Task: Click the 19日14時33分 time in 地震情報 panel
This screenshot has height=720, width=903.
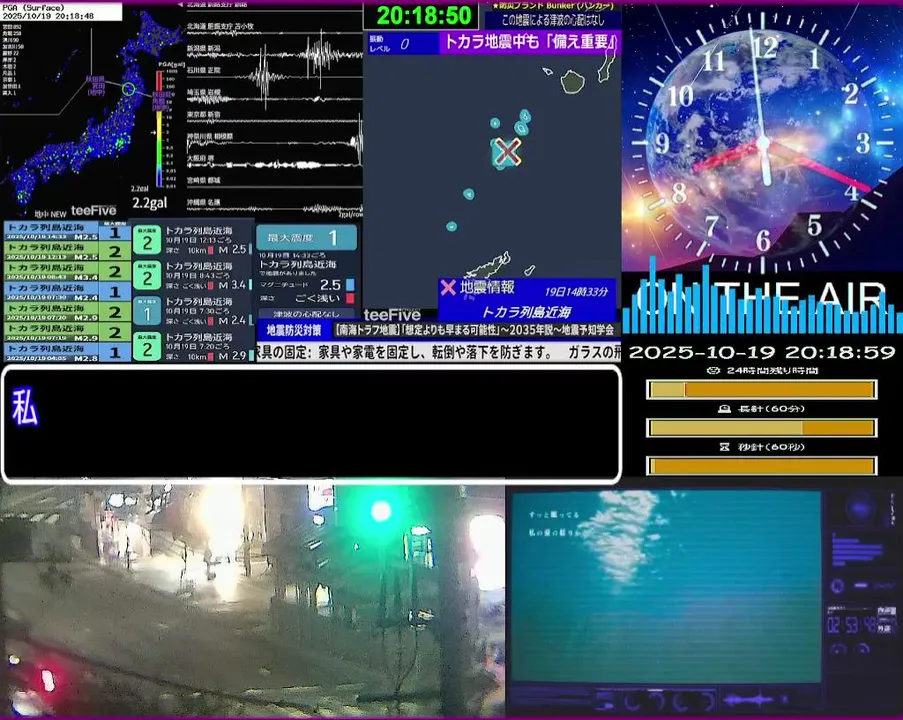Action: (576, 291)
